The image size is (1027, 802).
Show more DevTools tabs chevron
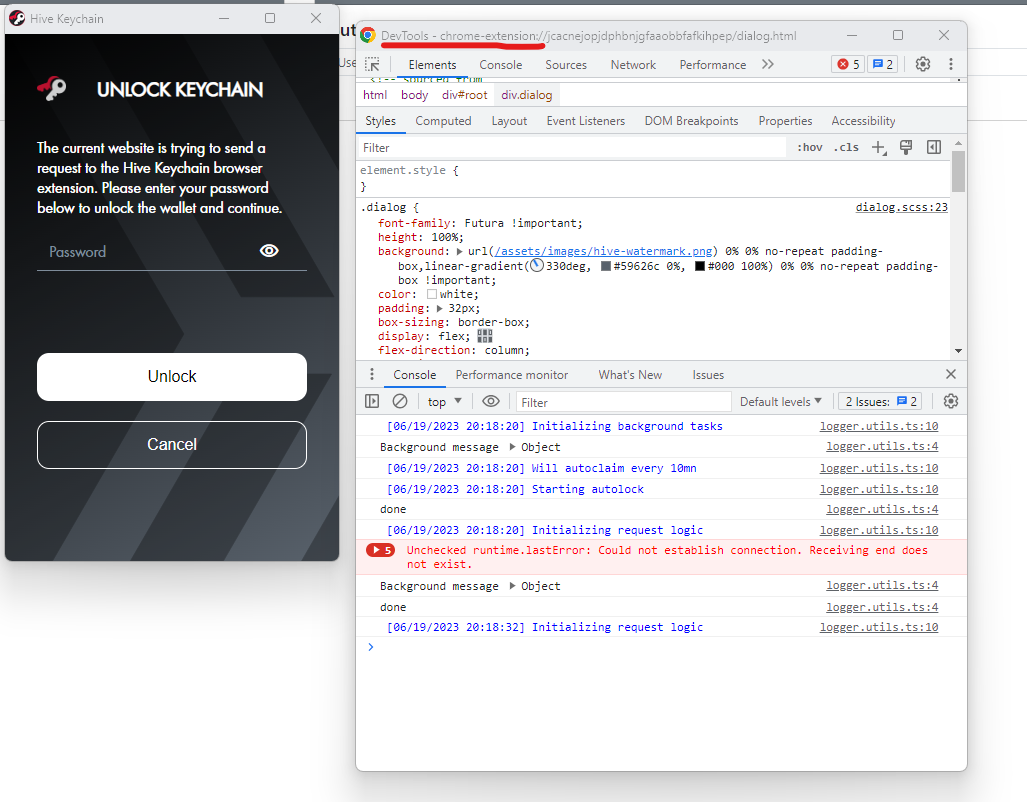pyautogui.click(x=768, y=64)
